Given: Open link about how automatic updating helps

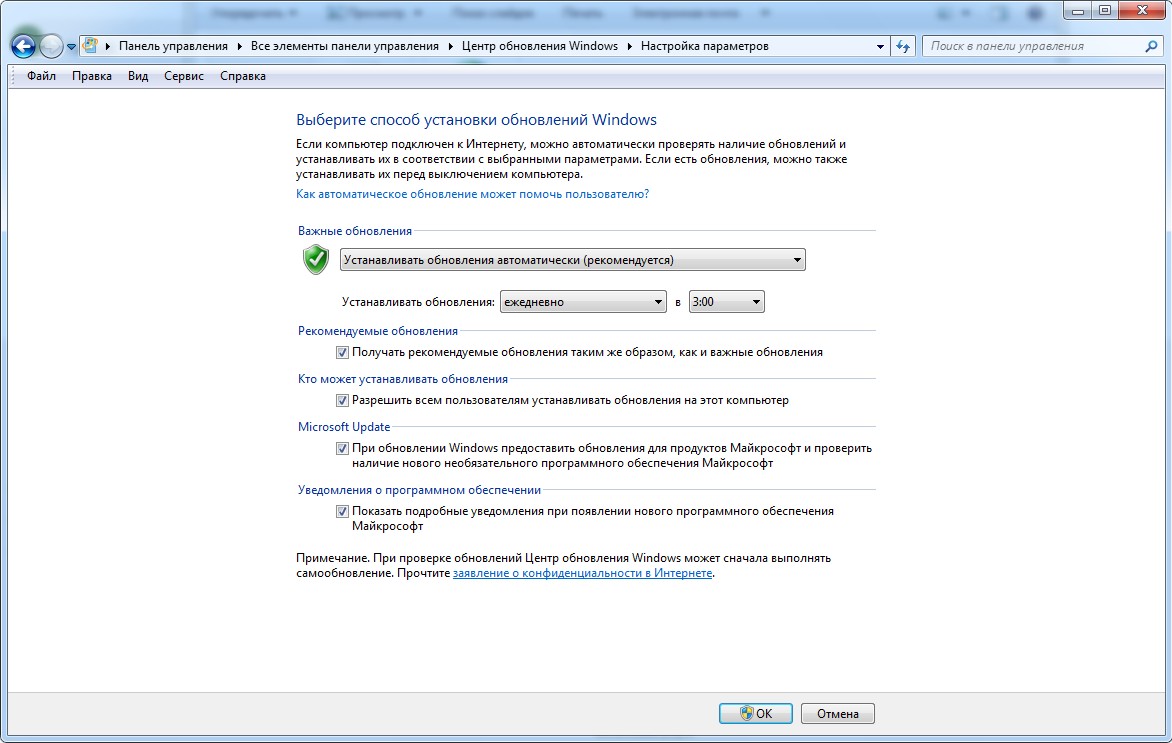Looking at the screenshot, I should pyautogui.click(x=472, y=194).
